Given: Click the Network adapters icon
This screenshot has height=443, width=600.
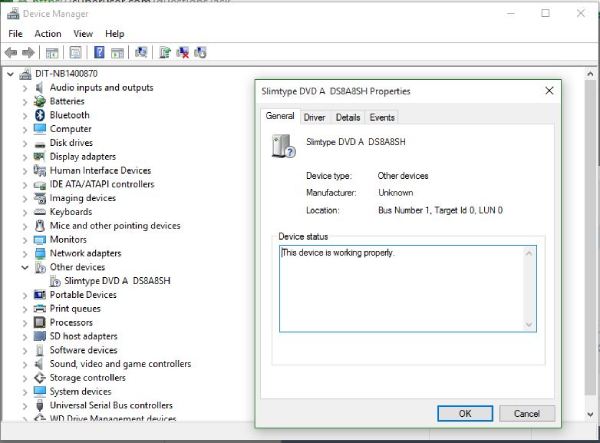Looking at the screenshot, I should [40, 253].
